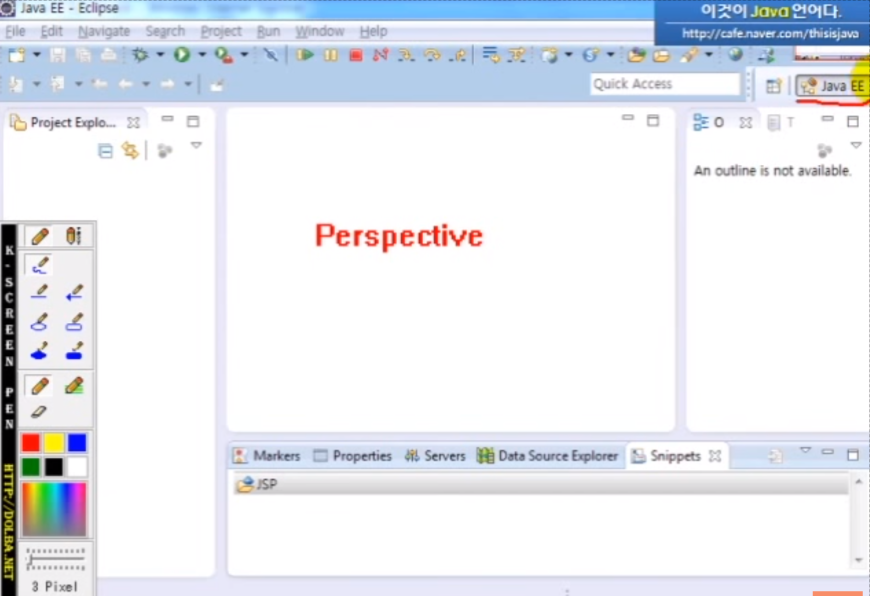
Task: Click the Debug bug icon
Action: pyautogui.click(x=140, y=55)
